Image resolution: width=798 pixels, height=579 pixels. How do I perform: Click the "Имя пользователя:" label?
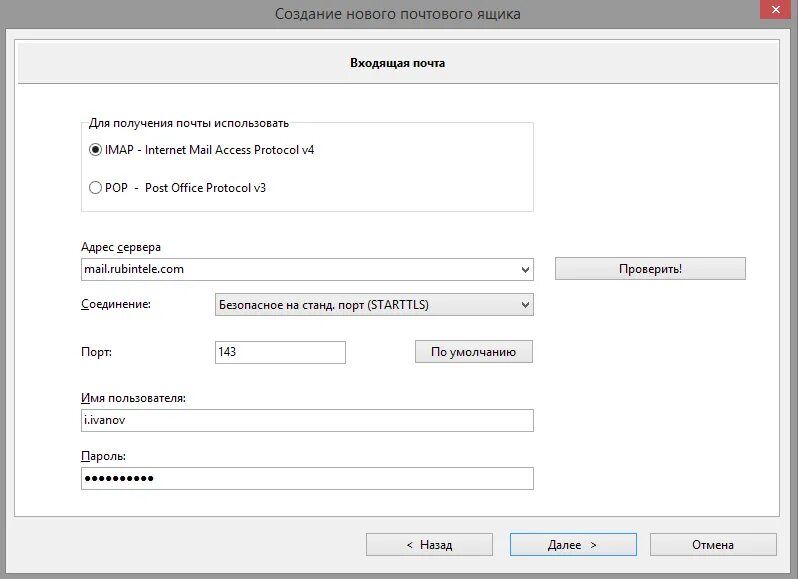coord(133,398)
